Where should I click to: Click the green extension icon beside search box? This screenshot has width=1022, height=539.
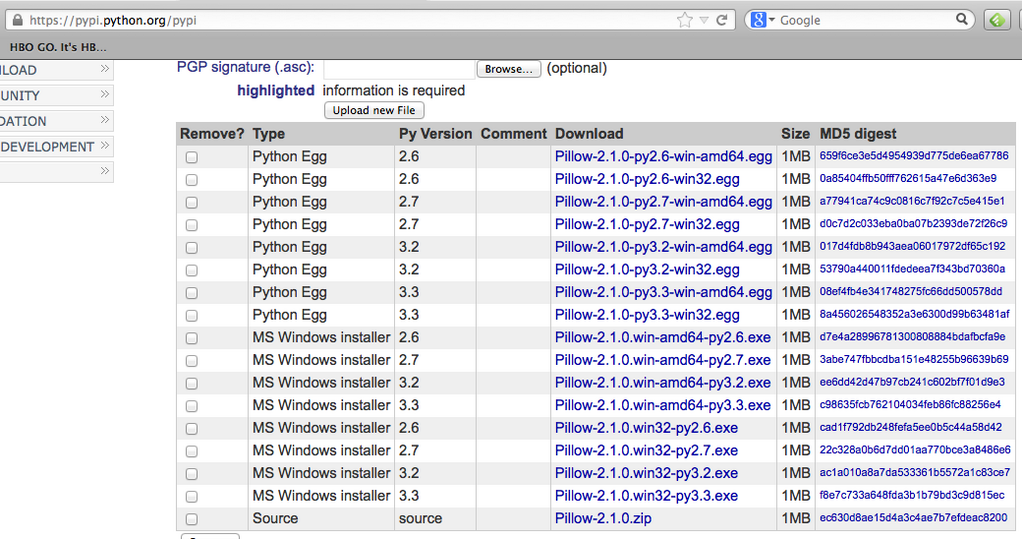pyautogui.click(x=997, y=20)
